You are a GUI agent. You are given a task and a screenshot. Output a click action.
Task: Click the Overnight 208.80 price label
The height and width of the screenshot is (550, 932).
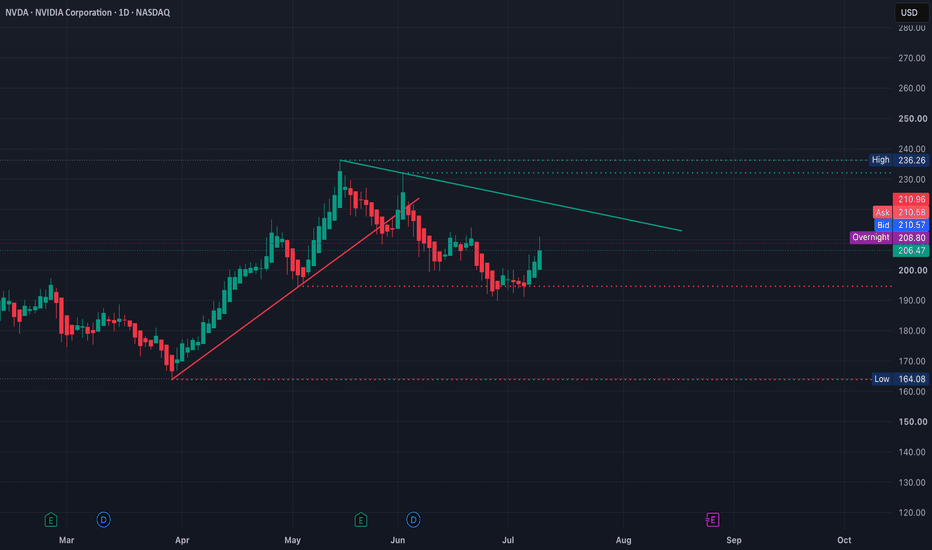[889, 237]
